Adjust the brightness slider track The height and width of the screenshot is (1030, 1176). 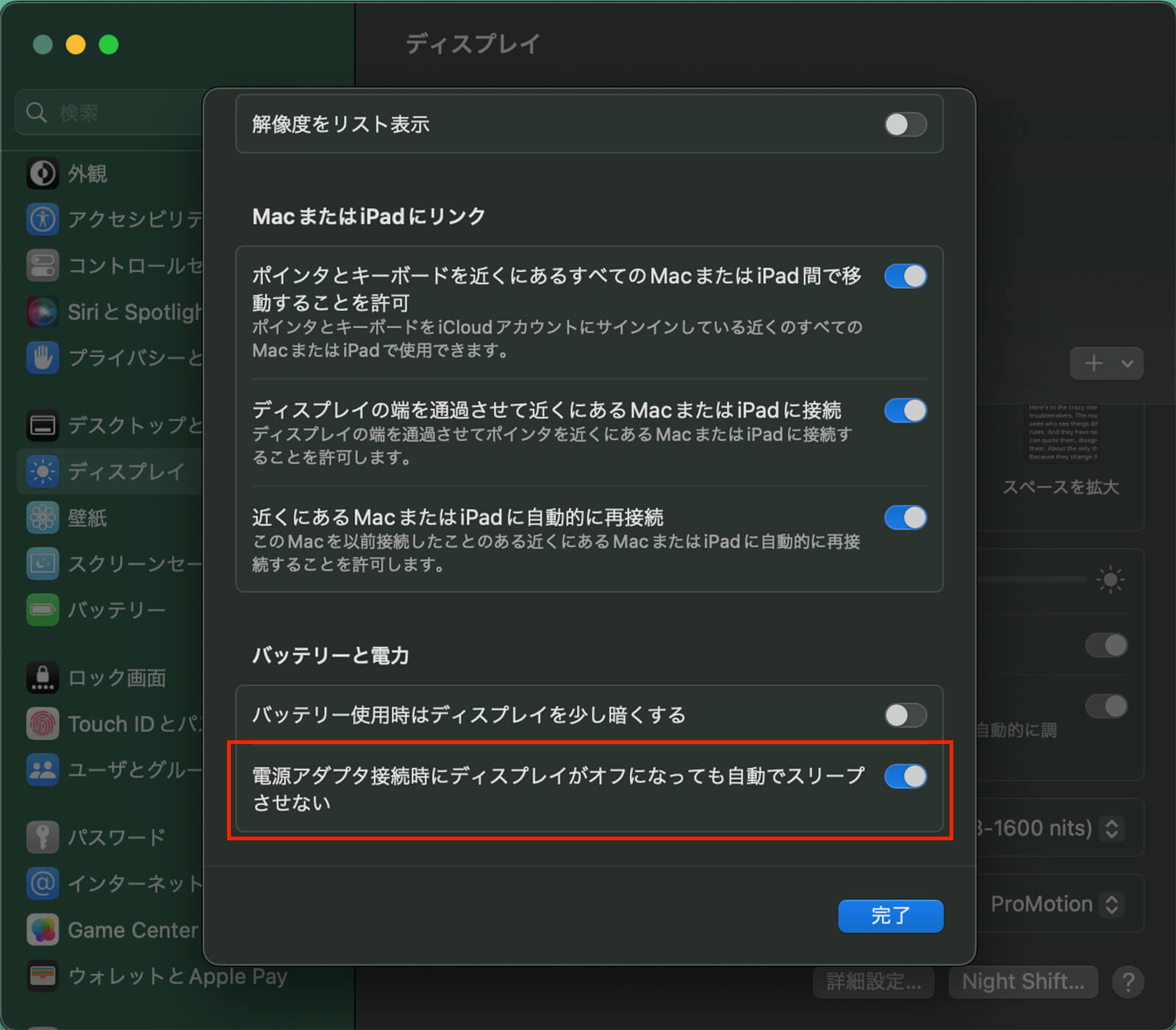coord(1031,579)
